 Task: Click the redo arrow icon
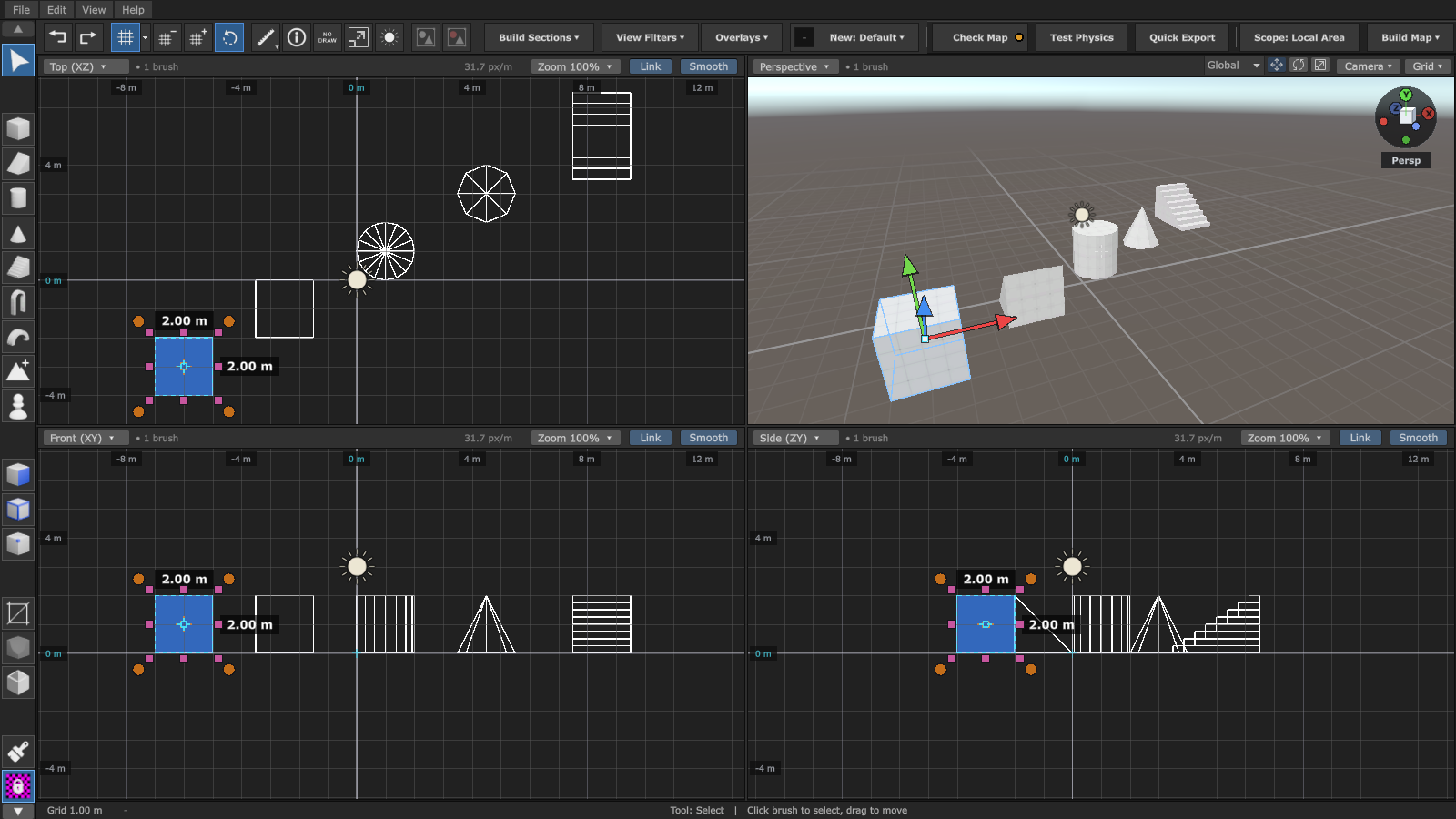click(x=88, y=37)
